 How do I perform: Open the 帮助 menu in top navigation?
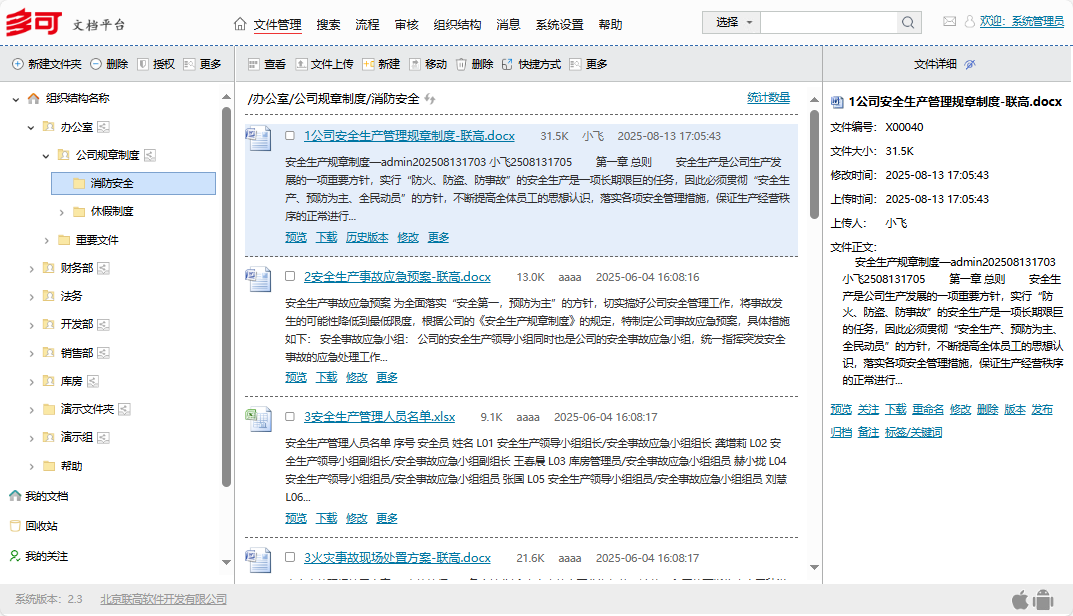[610, 25]
